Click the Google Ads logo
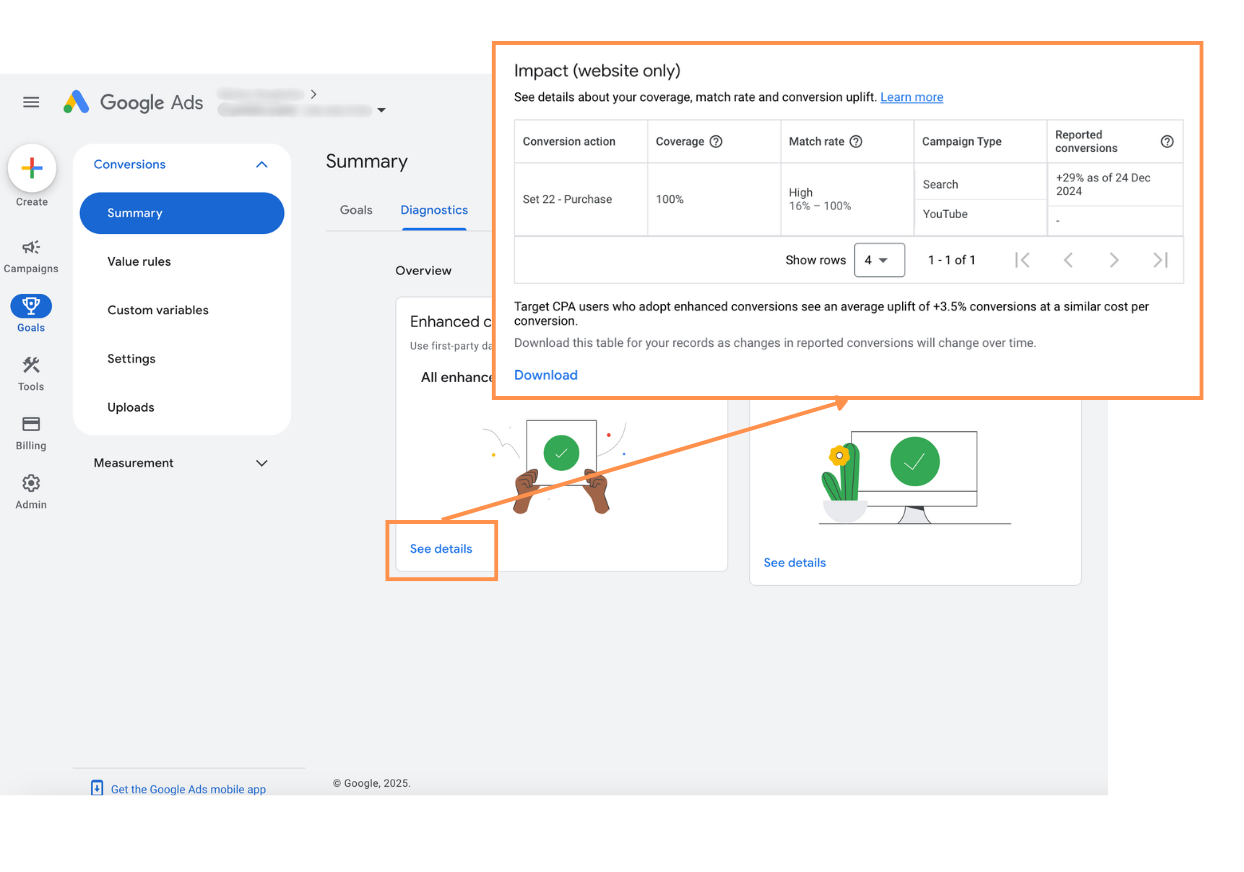1244x872 pixels. (133, 102)
